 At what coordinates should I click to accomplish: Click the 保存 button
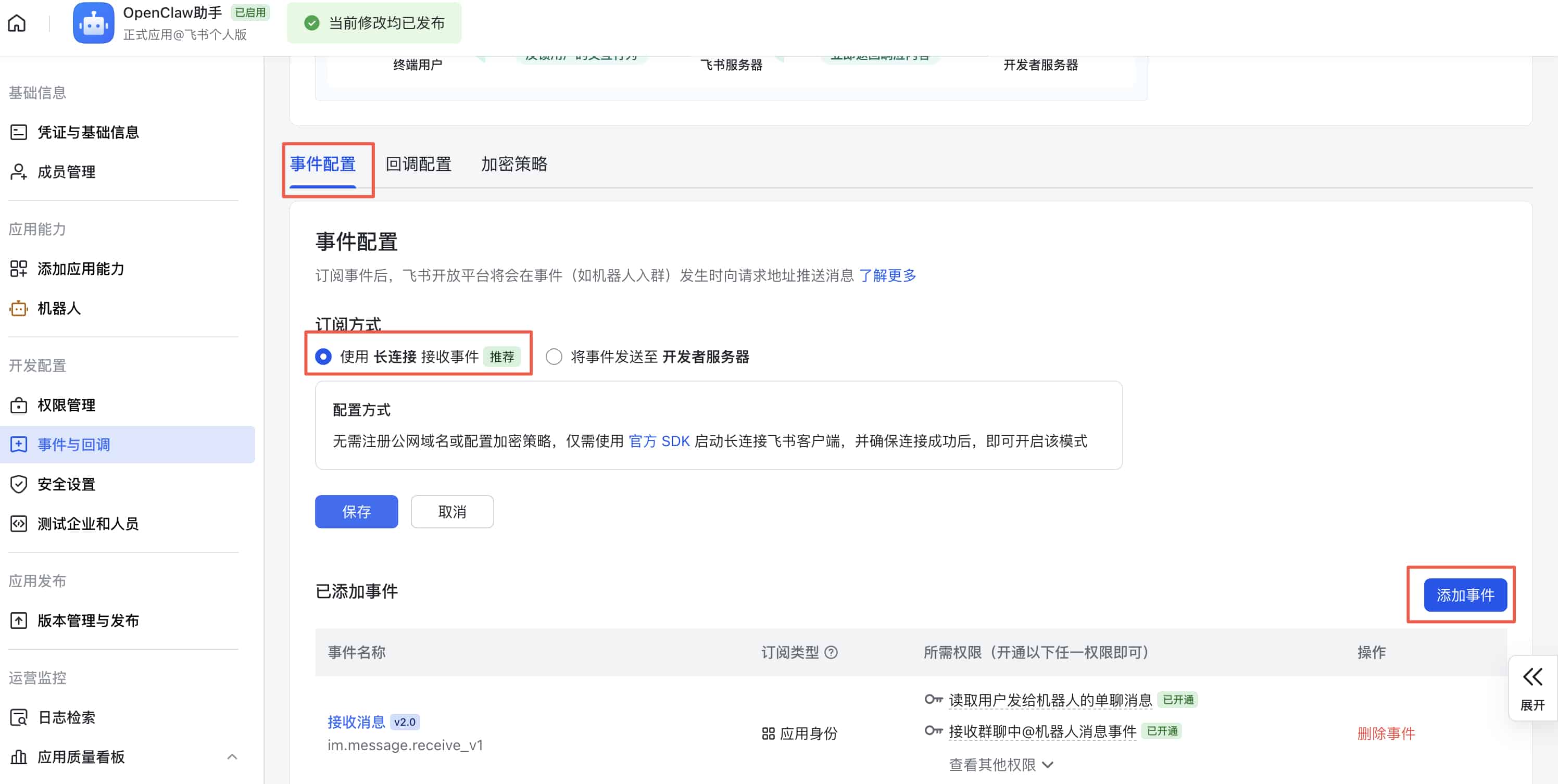[356, 511]
